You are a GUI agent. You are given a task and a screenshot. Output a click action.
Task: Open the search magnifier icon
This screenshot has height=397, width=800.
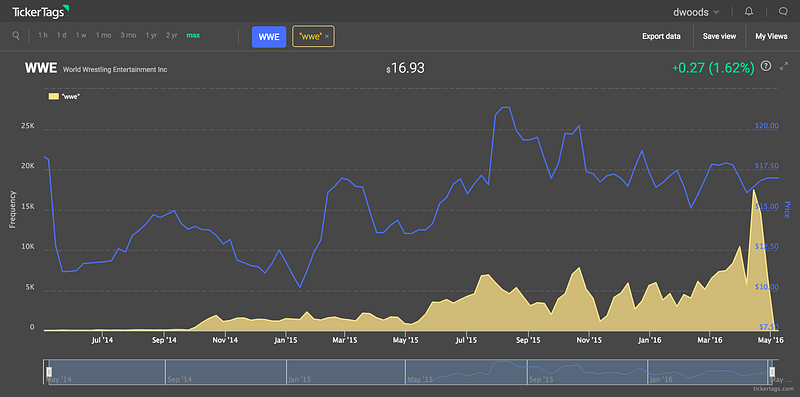16,36
